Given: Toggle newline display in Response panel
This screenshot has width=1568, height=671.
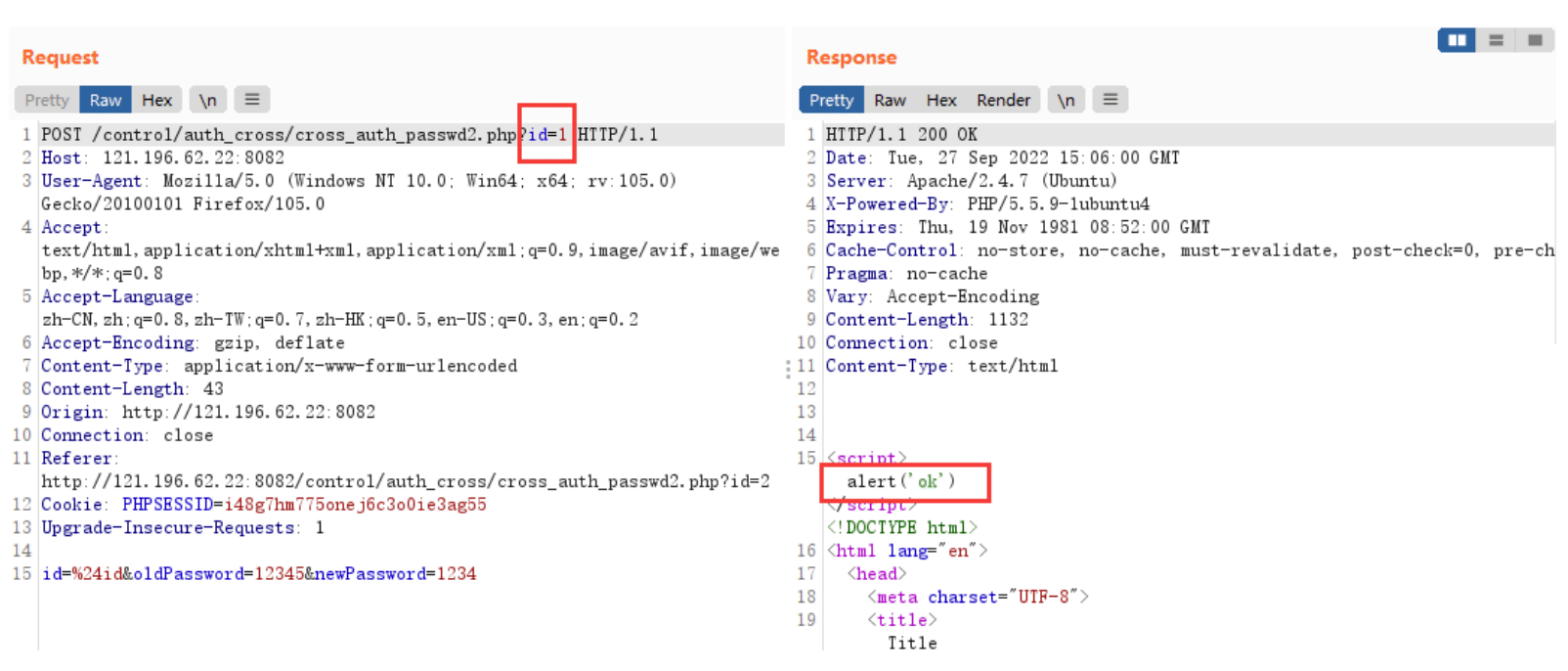Looking at the screenshot, I should pos(1066,100).
